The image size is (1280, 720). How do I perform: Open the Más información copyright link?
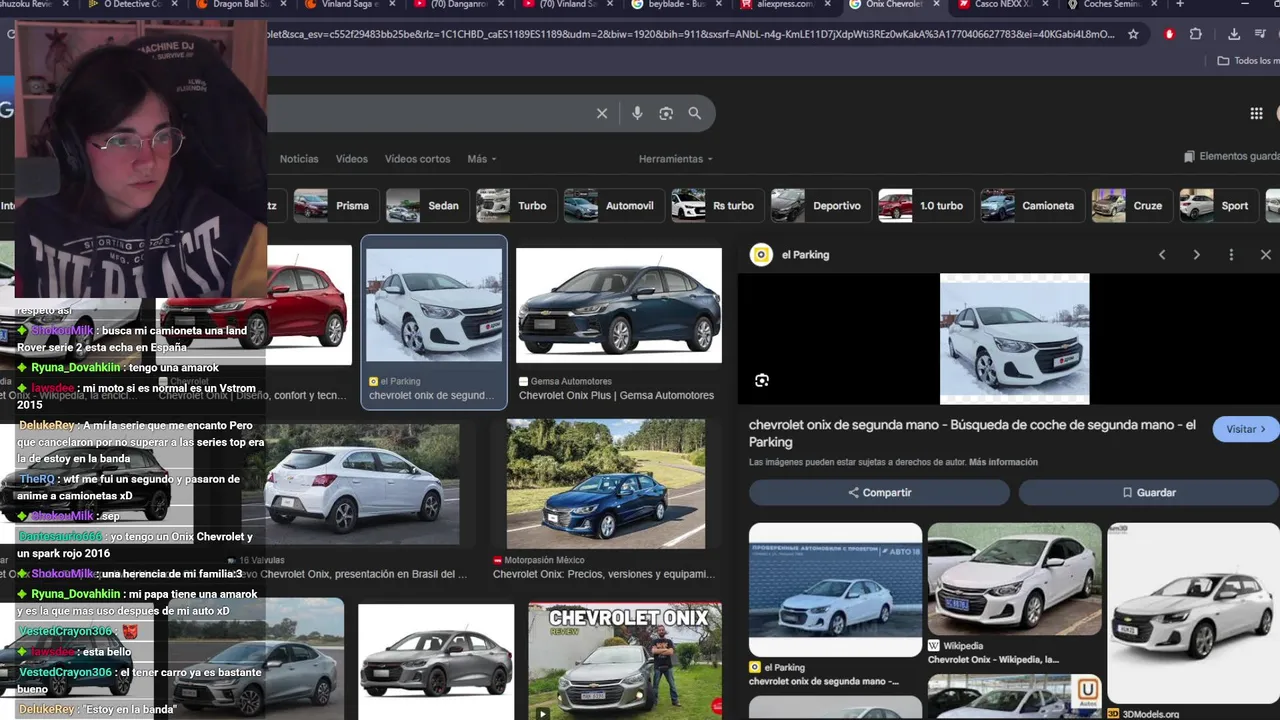[x=1003, y=462]
